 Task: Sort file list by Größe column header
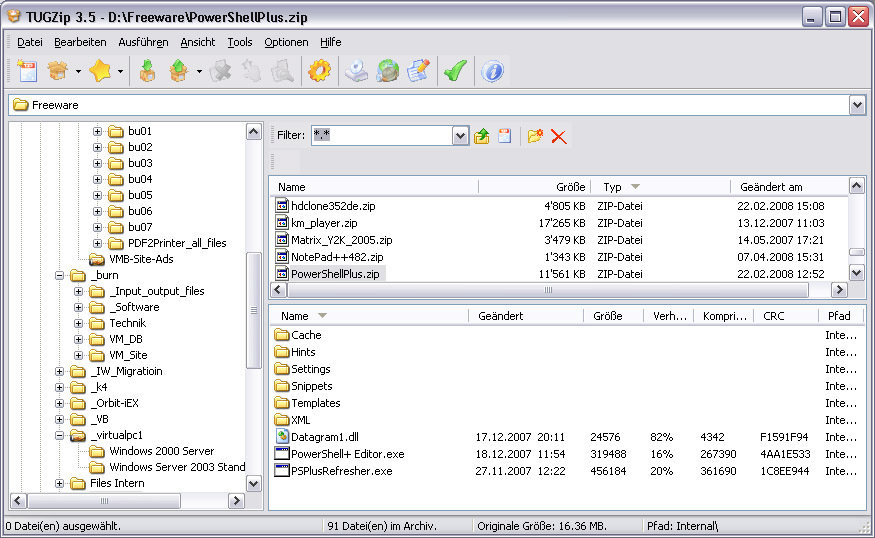[535, 187]
